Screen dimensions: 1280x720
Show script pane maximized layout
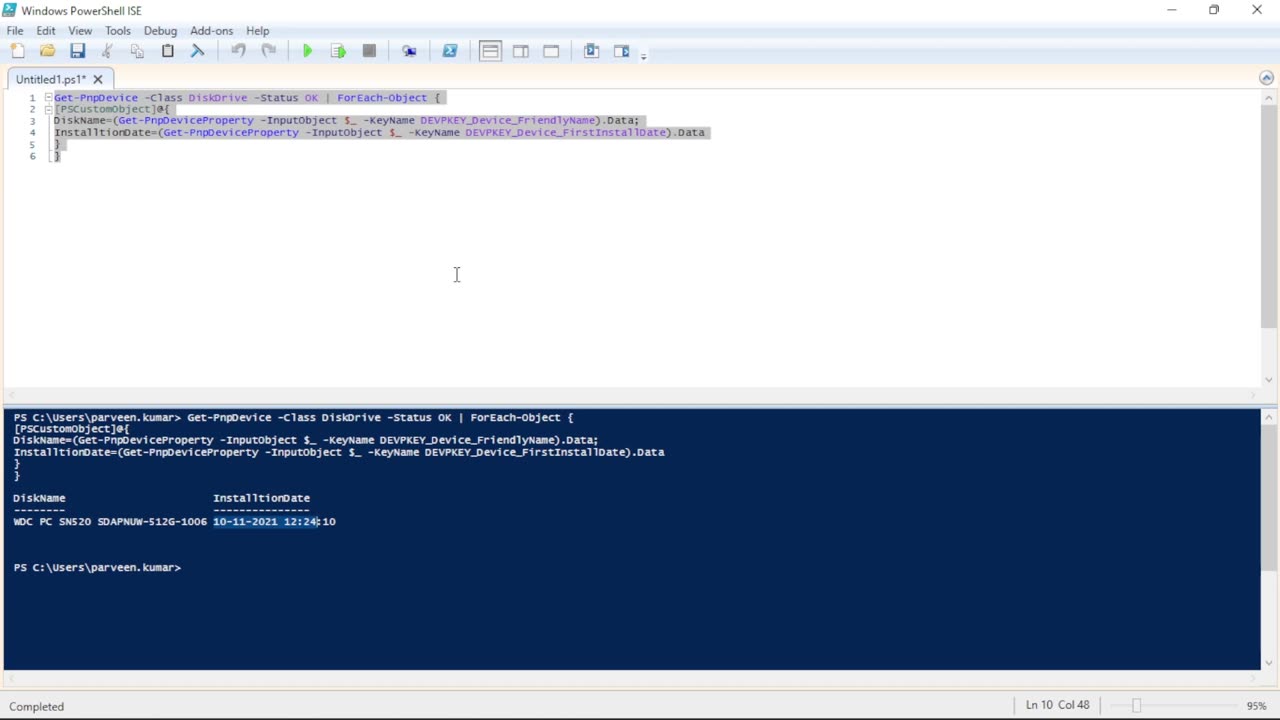551,51
